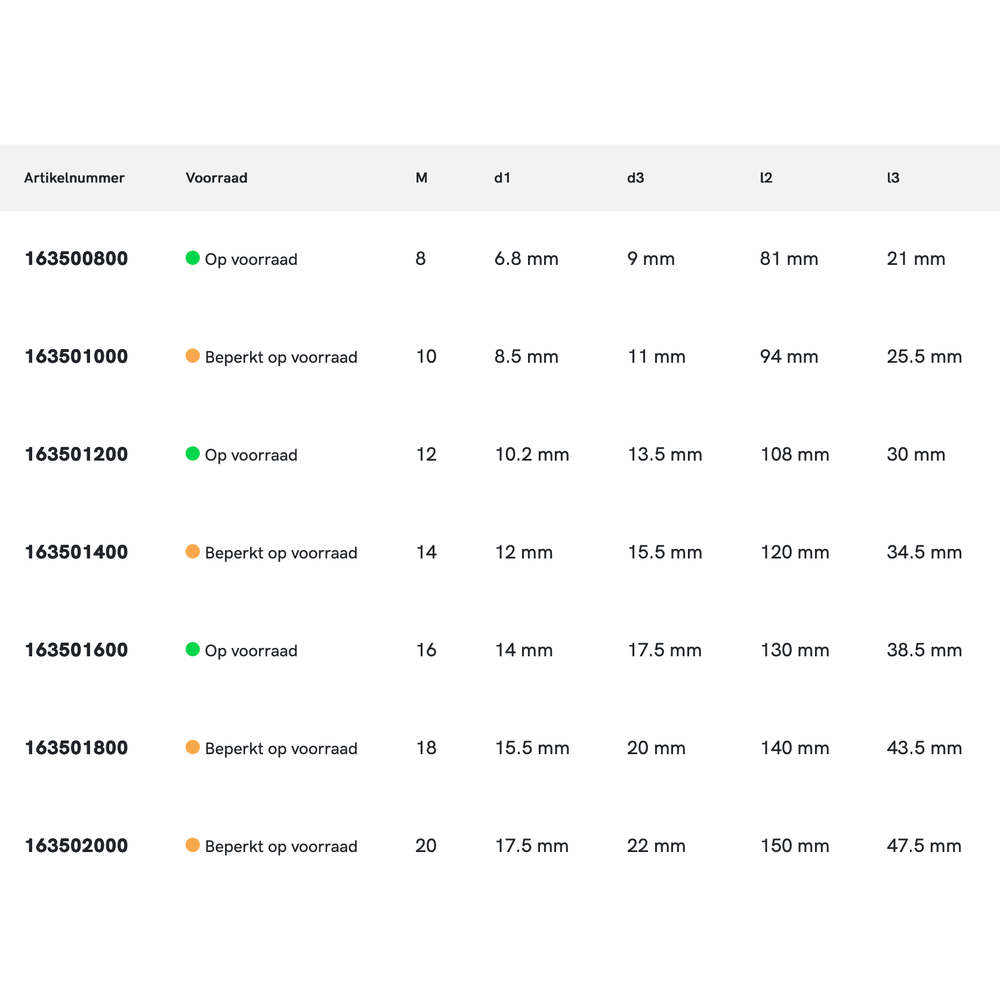Image resolution: width=1000 pixels, height=1000 pixels.
Task: Open article number 163501000
Action: click(76, 357)
